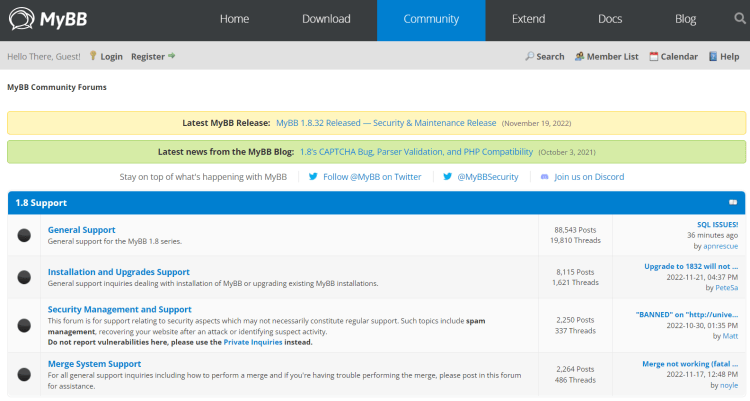Click the MyBB logo
Screen dimensions: 750x401
[48, 19]
